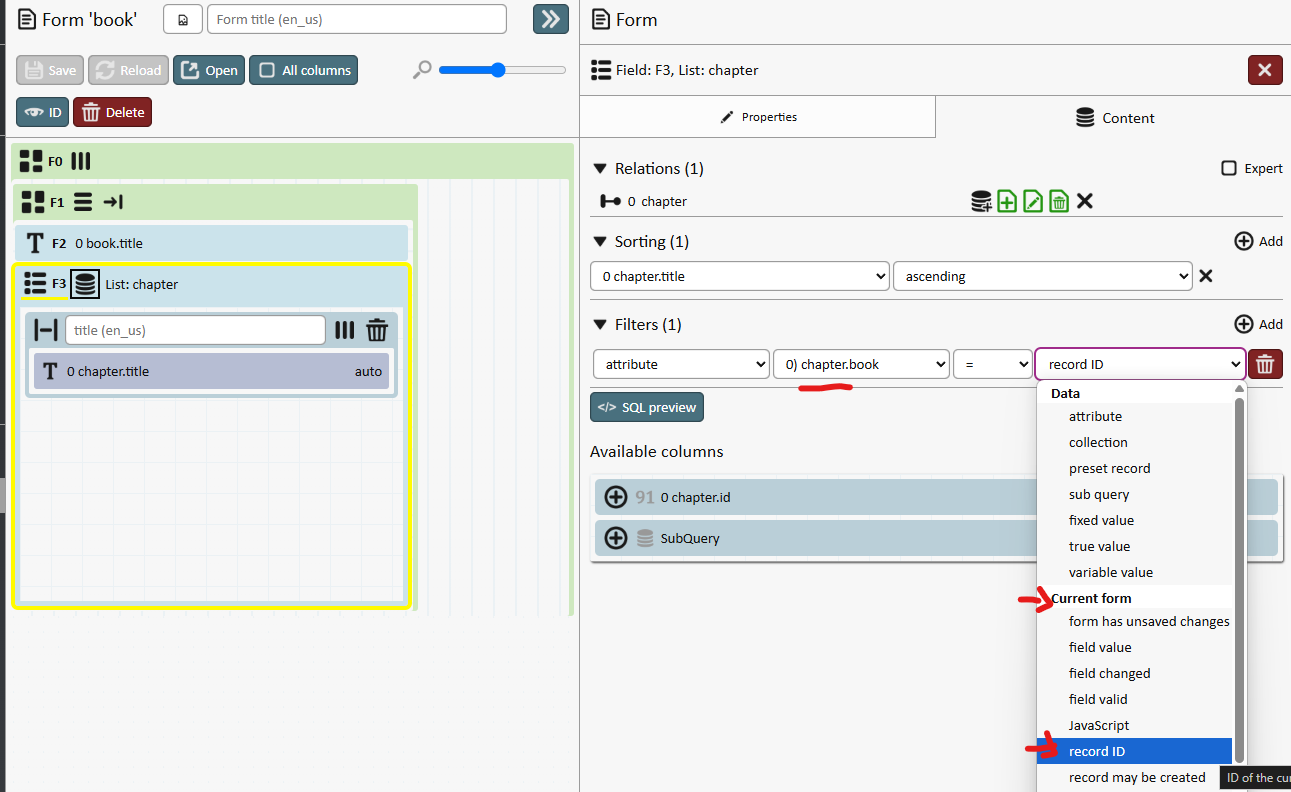
Task: Collapse the Relations section
Action: point(600,168)
